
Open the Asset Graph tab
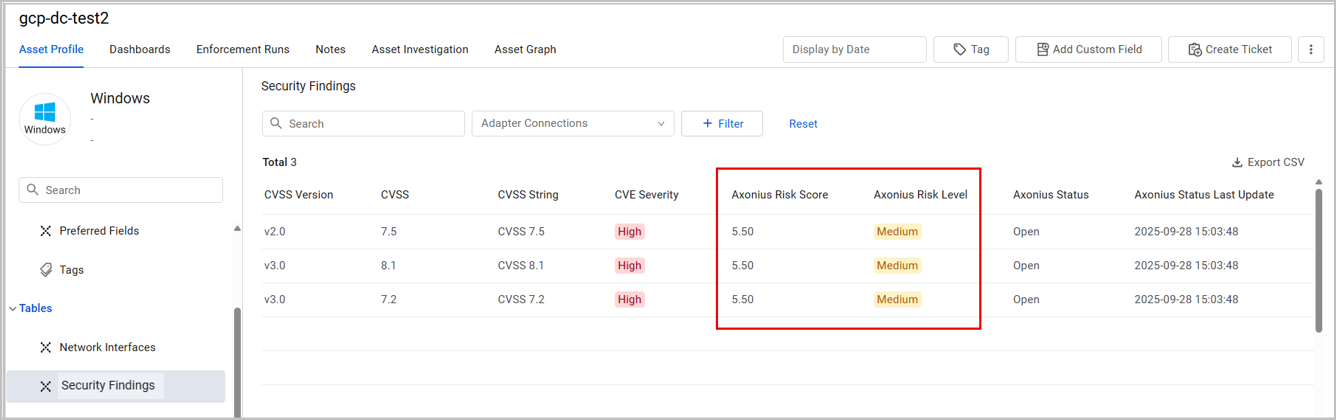[x=525, y=49]
